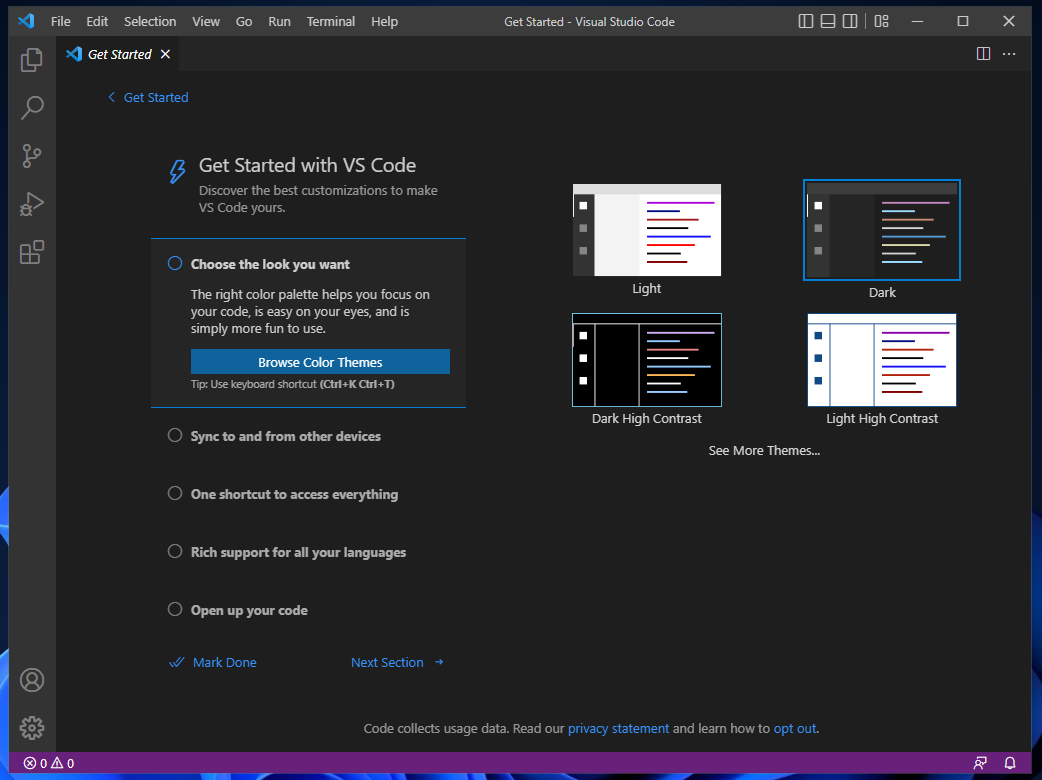Select the 'One shortcut to access everything' circle
Screen dimensions: 1042x780
pyautogui.click(x=175, y=493)
